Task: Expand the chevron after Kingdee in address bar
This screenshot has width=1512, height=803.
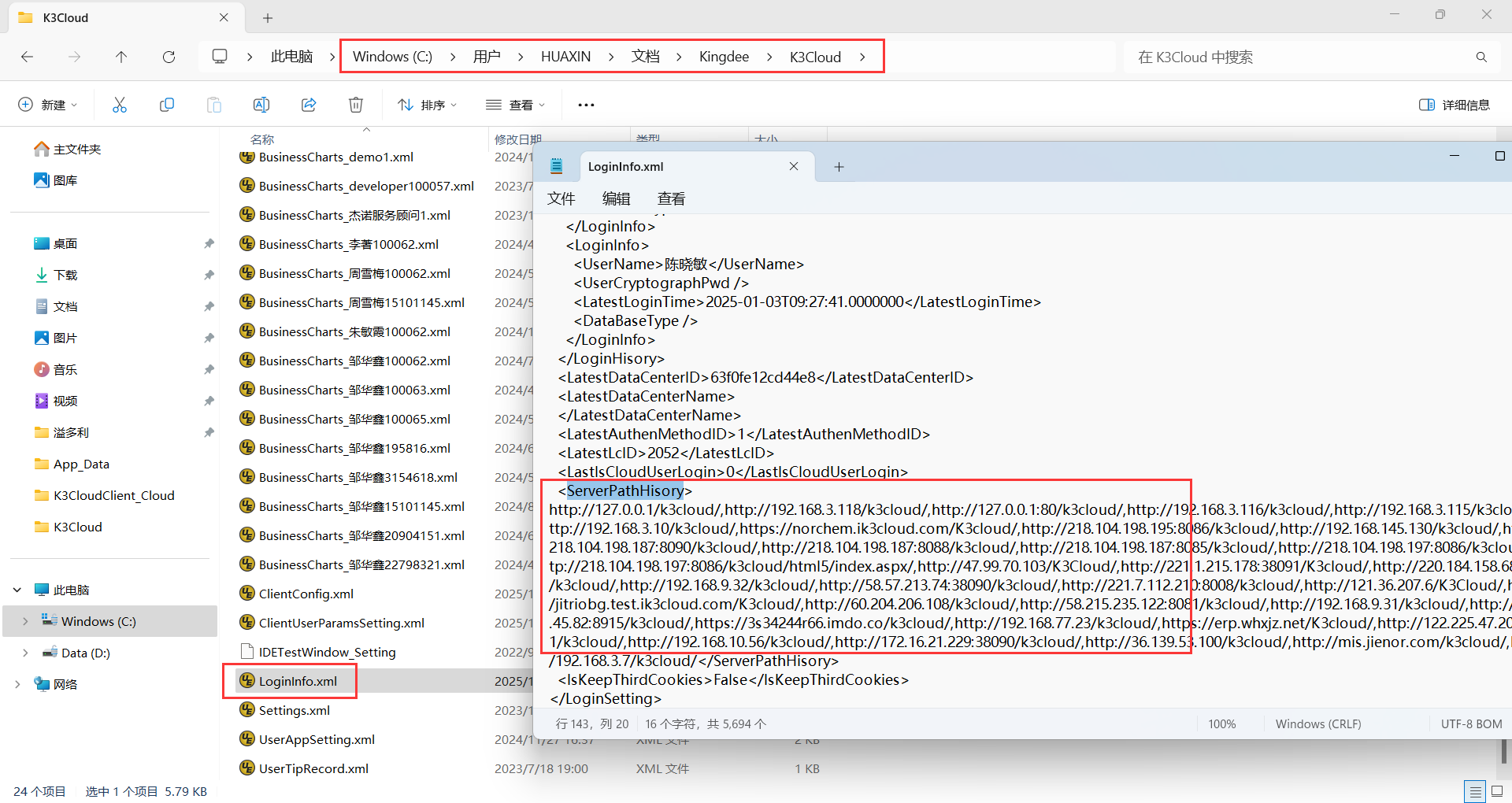Action: 769,57
